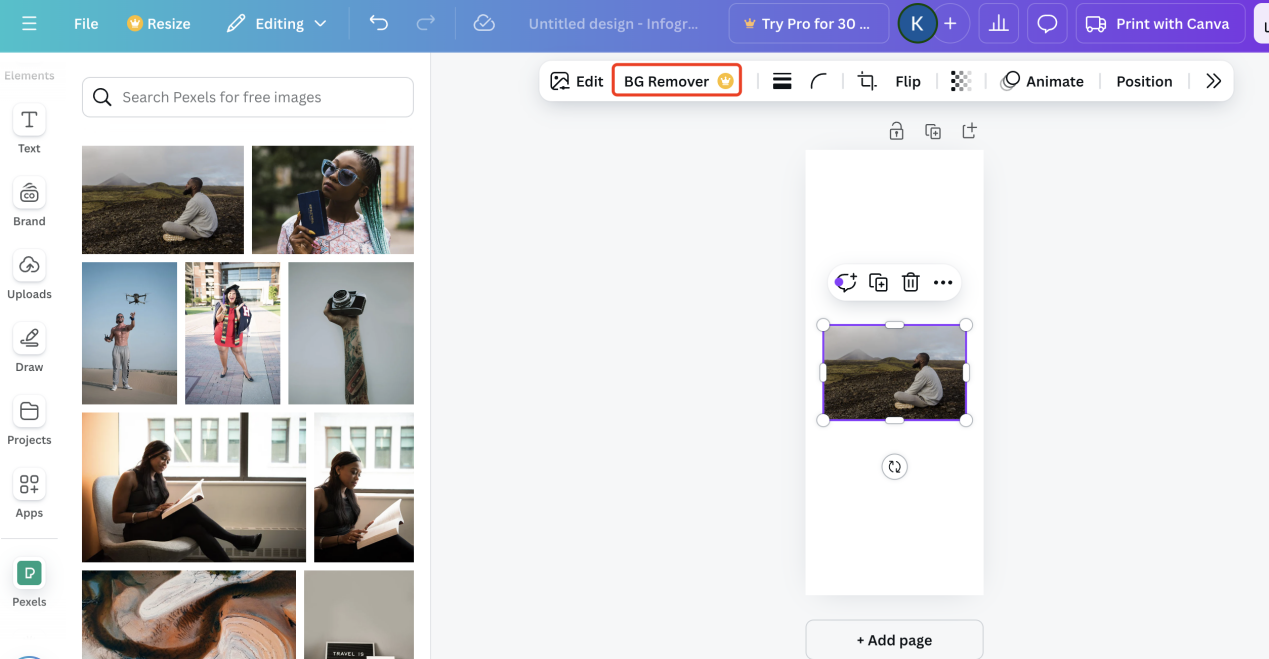Expand the Editing mode dropdown
Screen dimensions: 1269x659
tap(277, 23)
